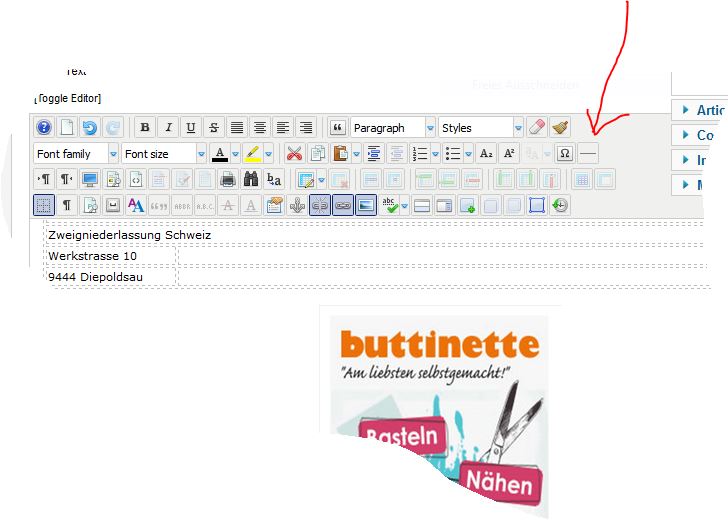This screenshot has height=520, width=728.
Task: Insert special character with Omega icon
Action: (565, 154)
